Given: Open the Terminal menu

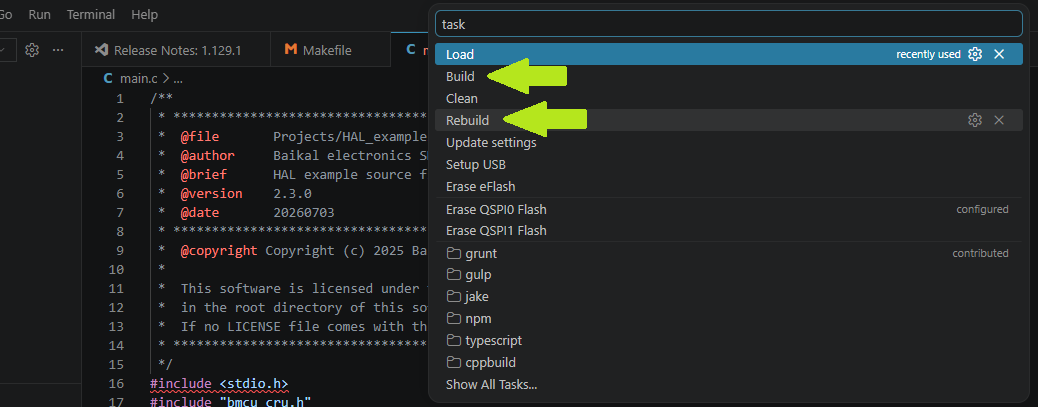Looking at the screenshot, I should point(91,14).
